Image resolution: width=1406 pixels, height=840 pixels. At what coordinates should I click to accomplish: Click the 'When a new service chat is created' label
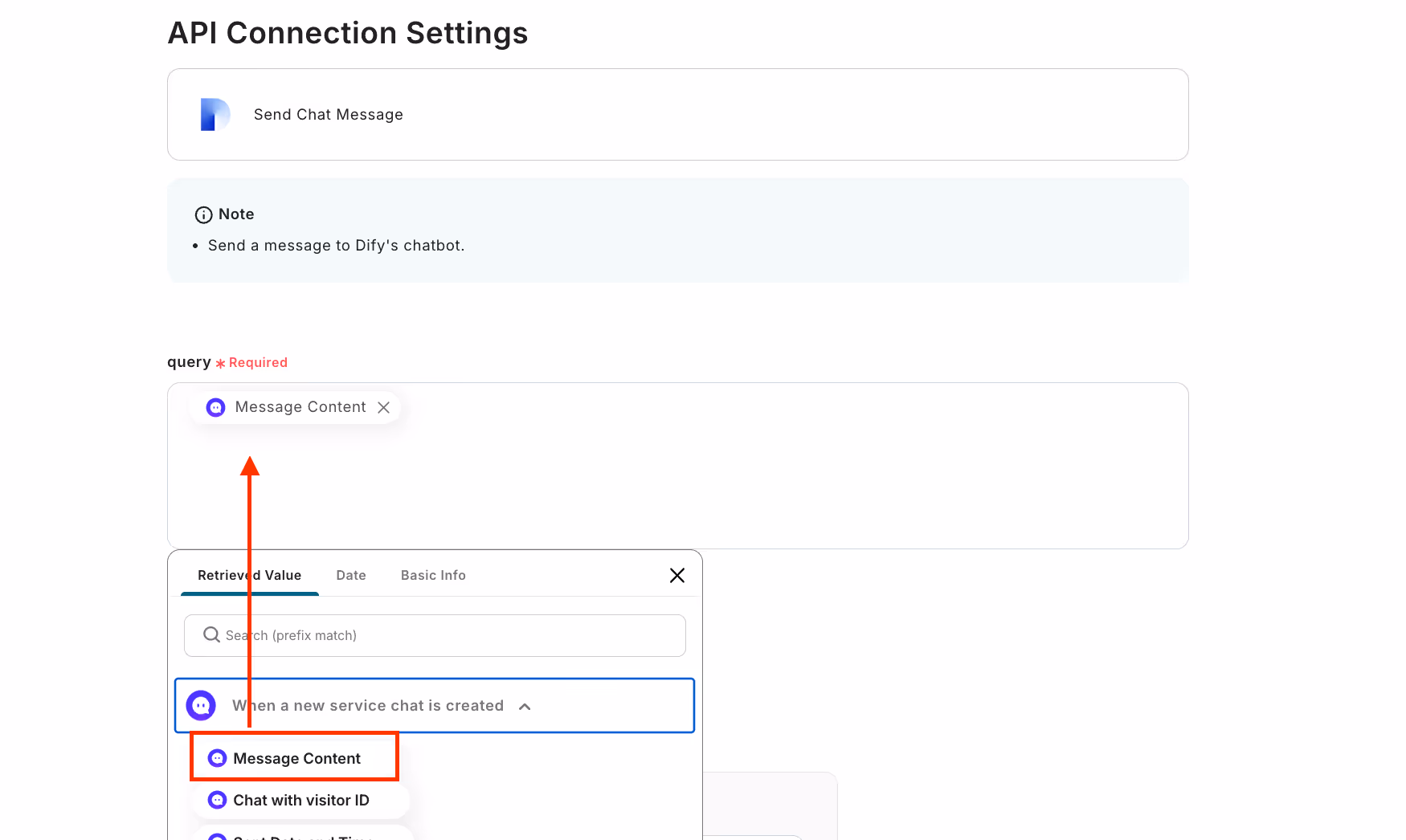(x=368, y=706)
